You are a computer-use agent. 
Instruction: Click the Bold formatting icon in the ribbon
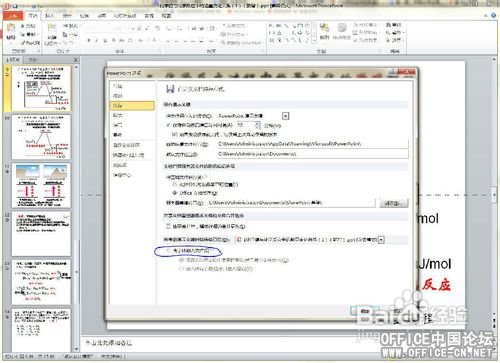tap(89, 40)
